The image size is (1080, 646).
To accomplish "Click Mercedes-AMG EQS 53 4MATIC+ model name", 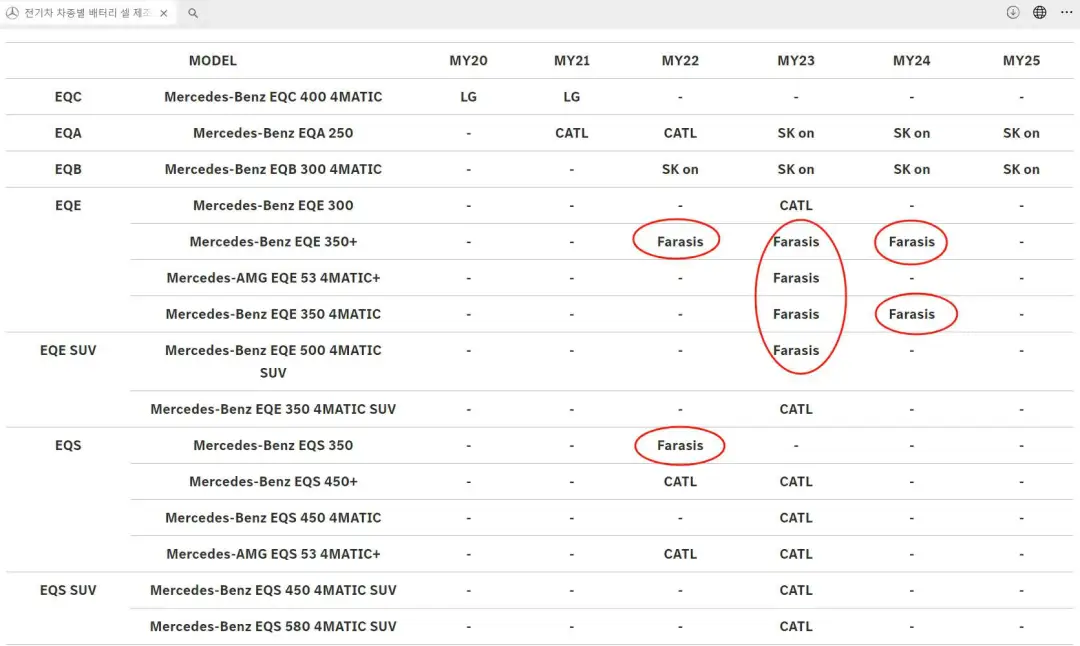I will 273,554.
